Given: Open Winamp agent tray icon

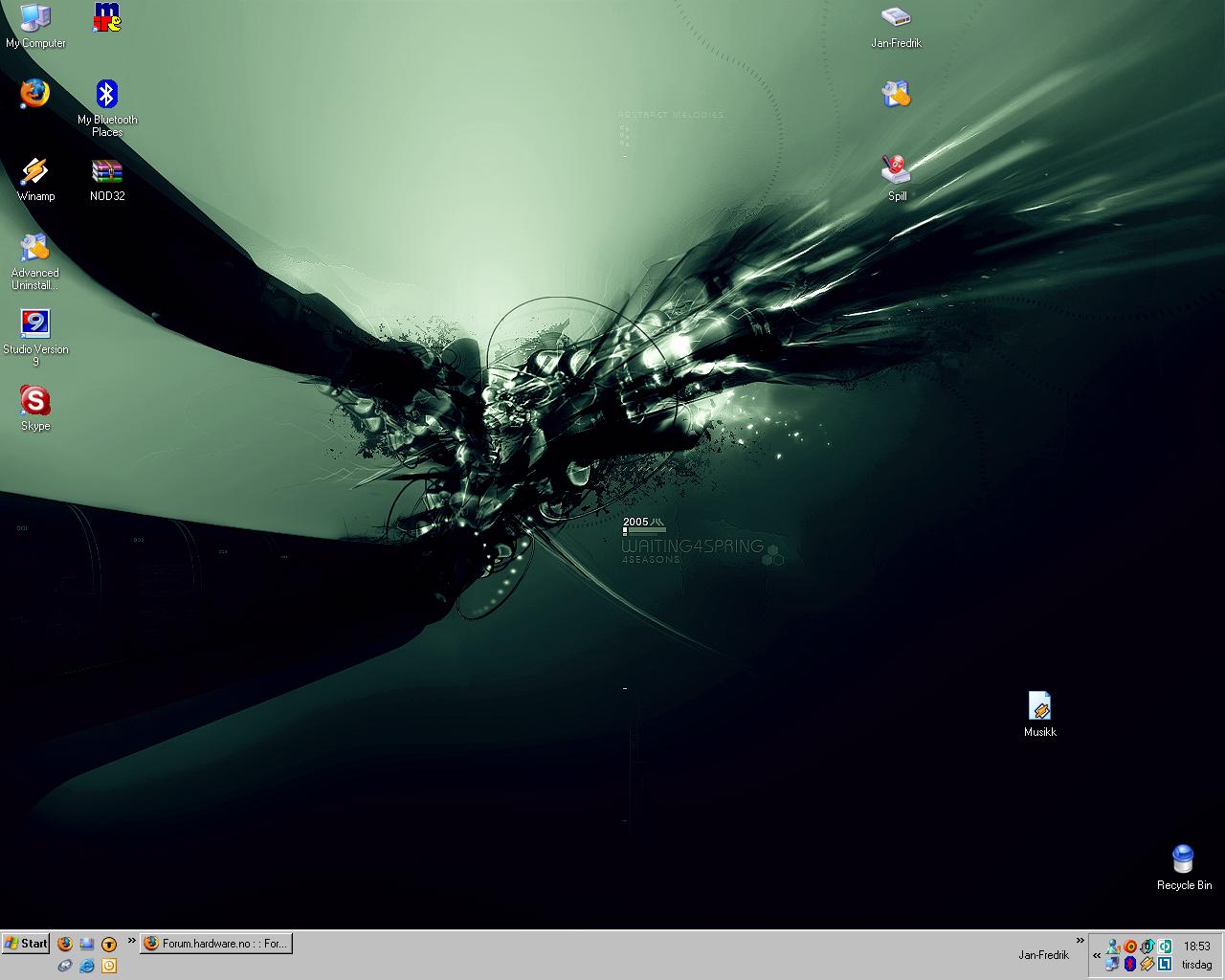Looking at the screenshot, I should [1147, 964].
